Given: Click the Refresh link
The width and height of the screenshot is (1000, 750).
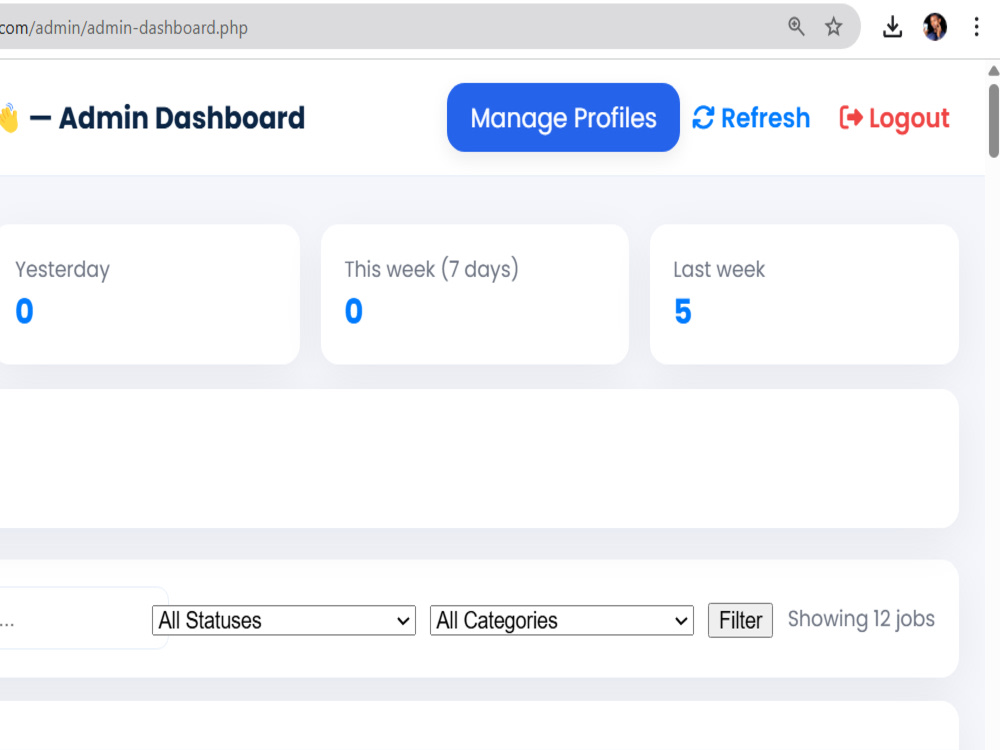Looking at the screenshot, I should click(751, 118).
